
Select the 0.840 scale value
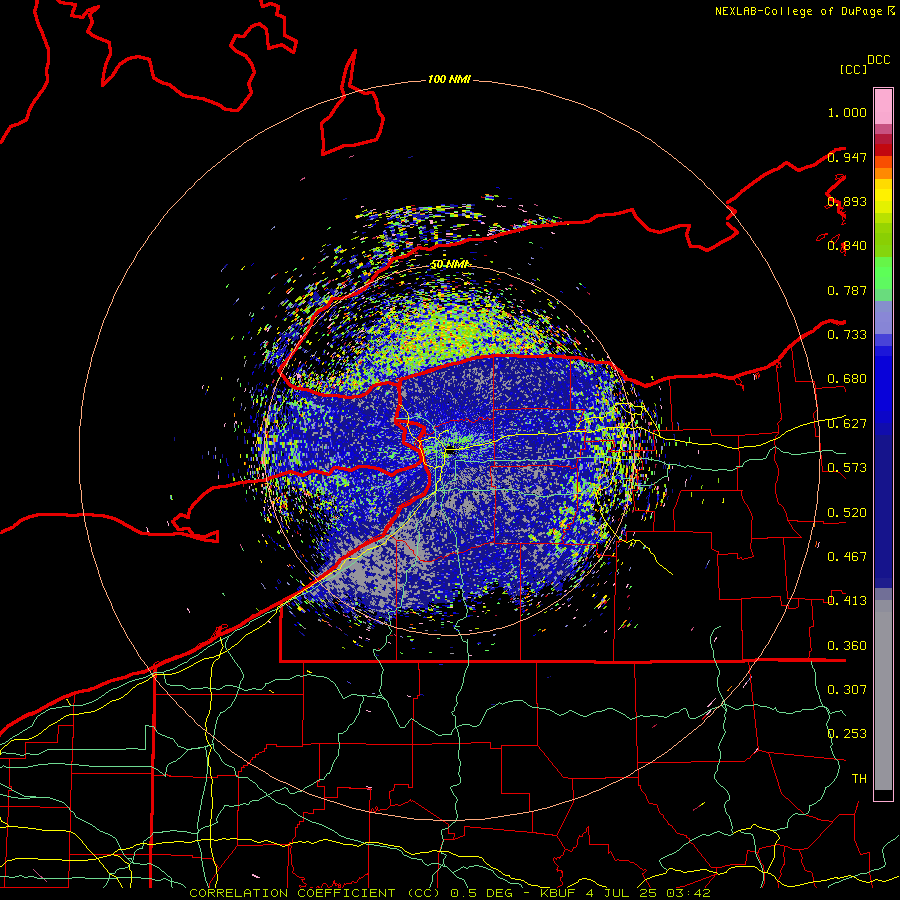click(847, 246)
